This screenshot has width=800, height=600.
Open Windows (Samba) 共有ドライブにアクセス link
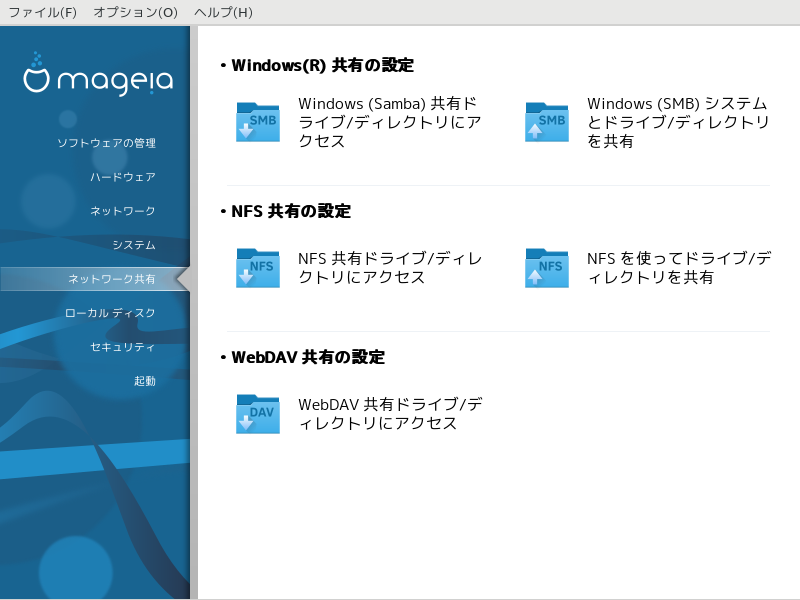(x=390, y=122)
